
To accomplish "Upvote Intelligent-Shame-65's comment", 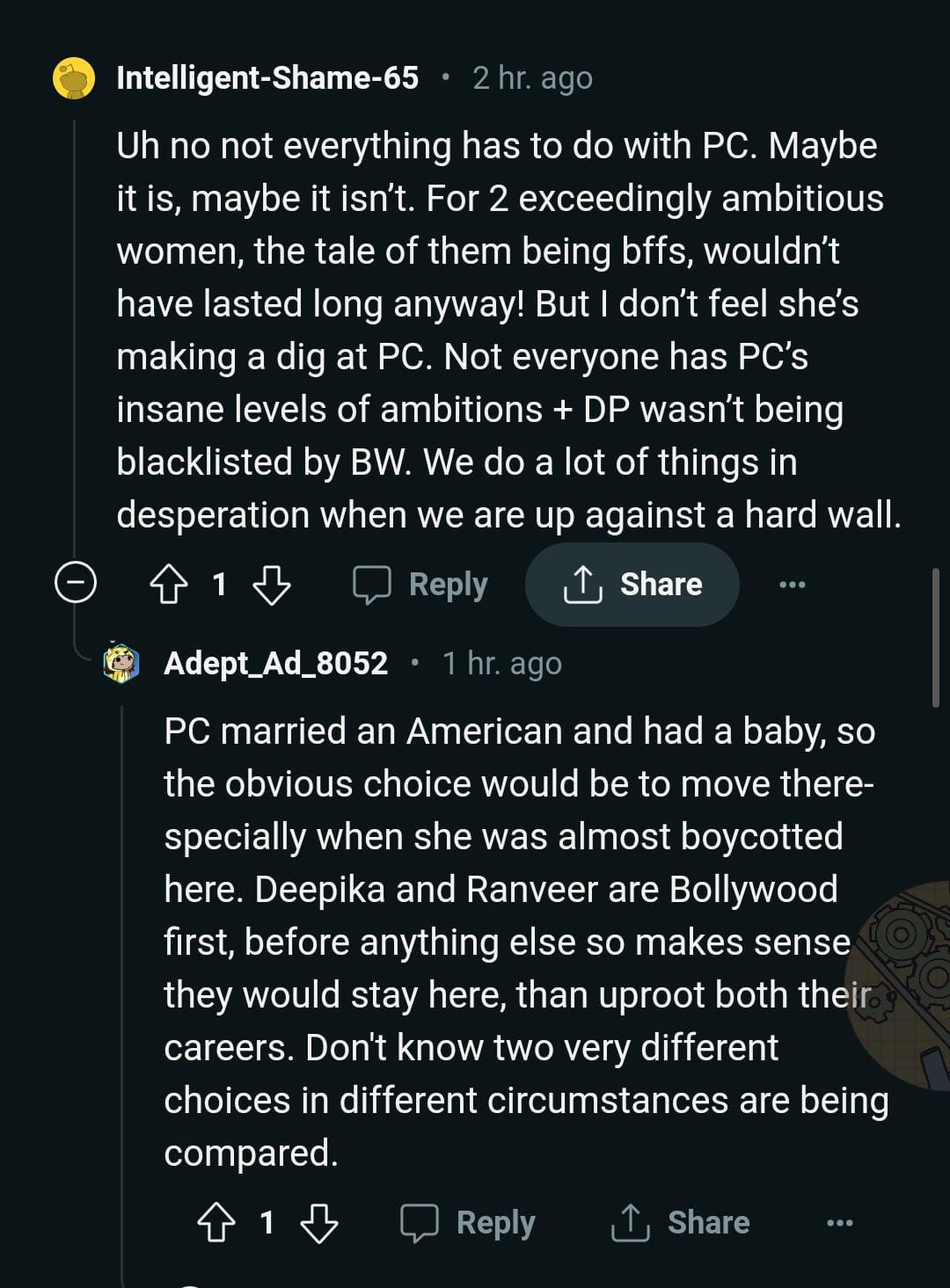I will 168,585.
